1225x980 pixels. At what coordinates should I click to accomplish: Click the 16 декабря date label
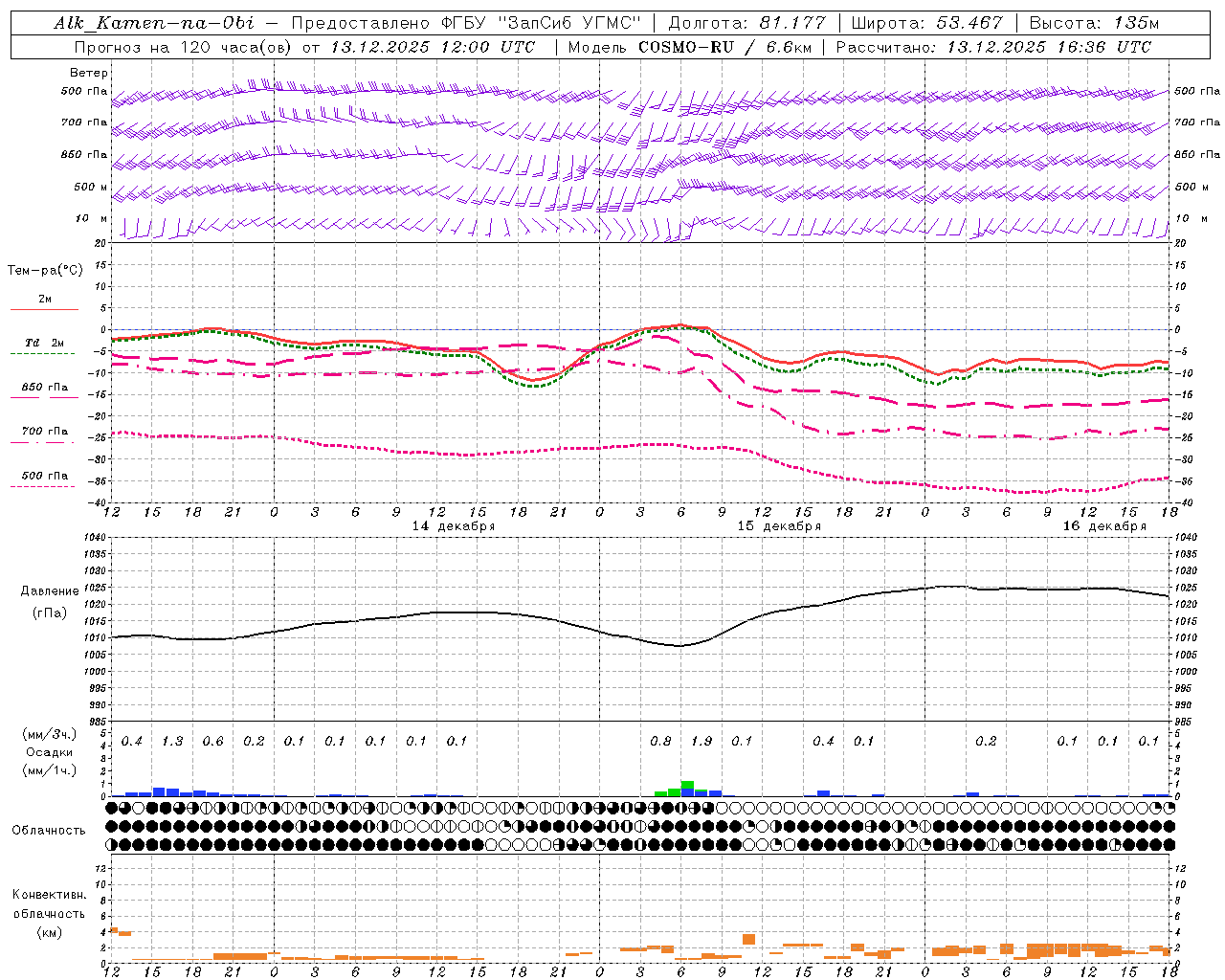pyautogui.click(x=1104, y=526)
